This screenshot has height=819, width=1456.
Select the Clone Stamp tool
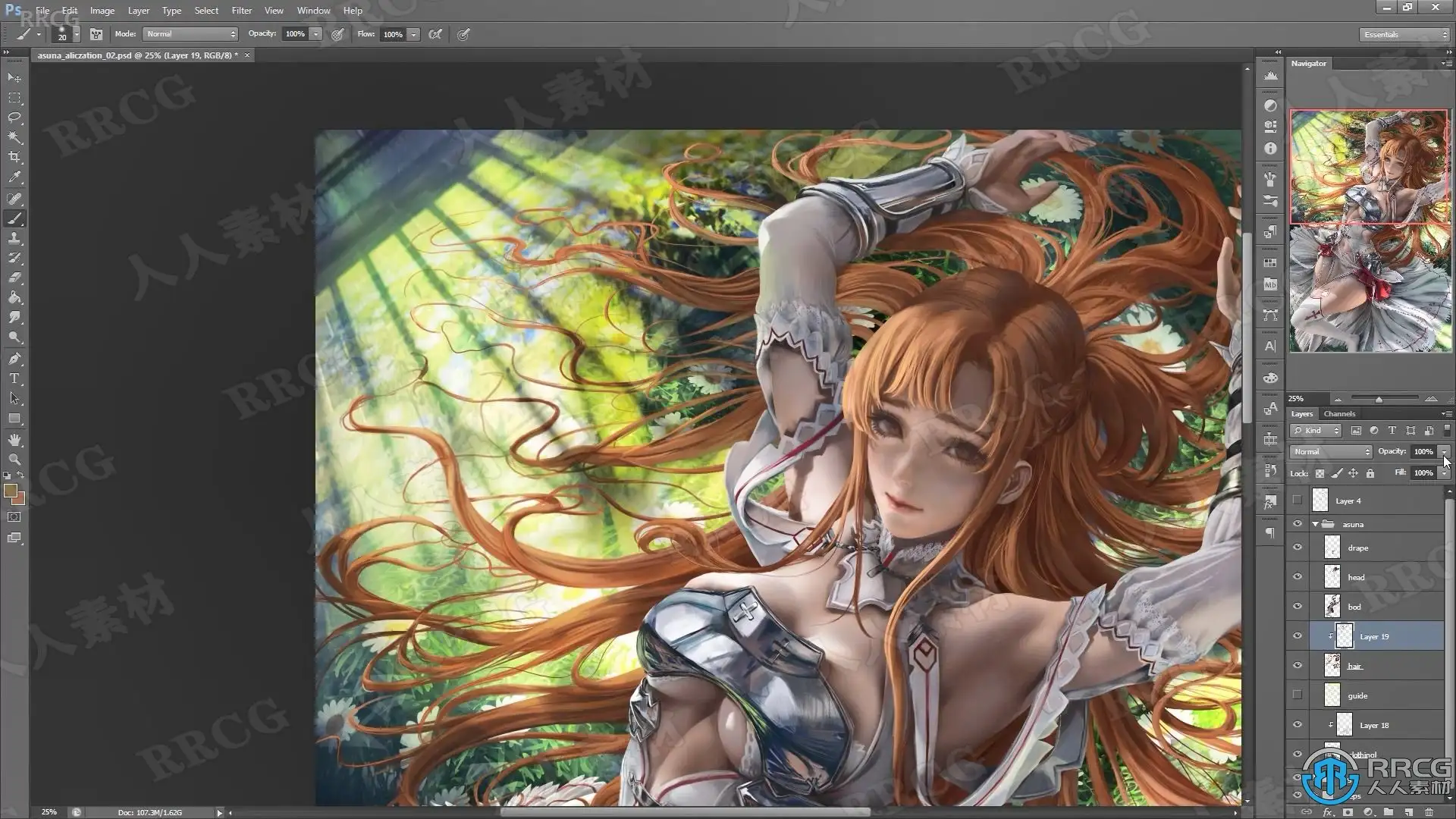pyautogui.click(x=14, y=238)
